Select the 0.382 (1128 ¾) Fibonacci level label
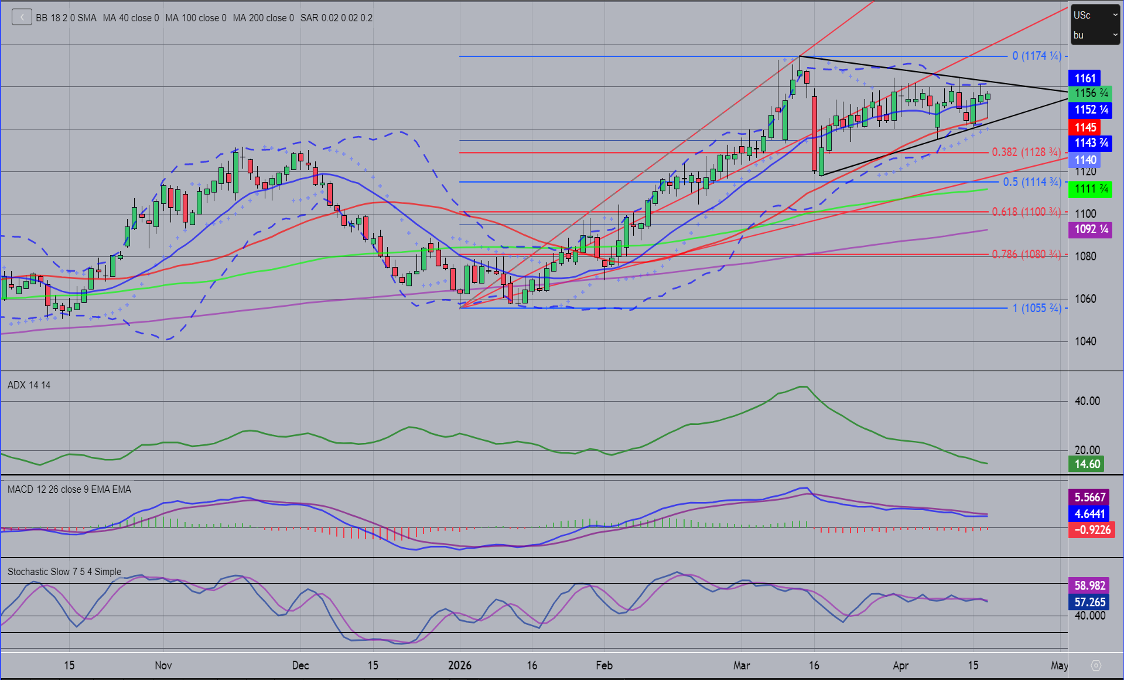Viewport: 1124px width, 680px height. tap(1026, 152)
